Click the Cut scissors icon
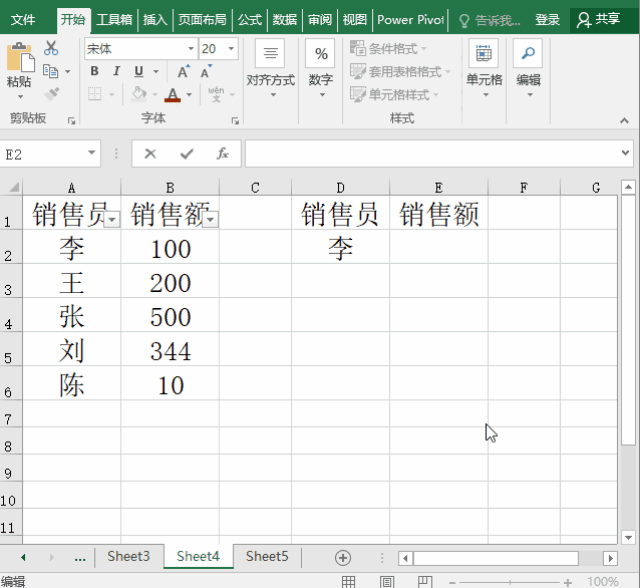This screenshot has height=588, width=640. point(51,48)
